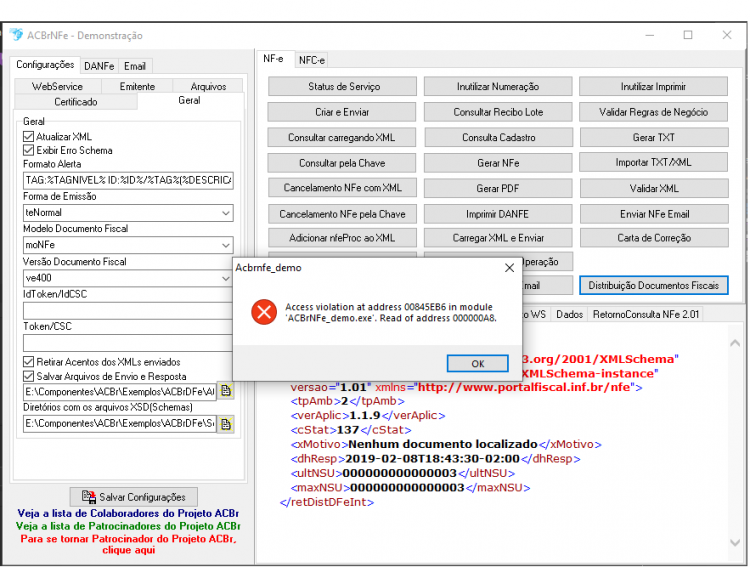Open the Colaboradores do Projeto ACBr link
The image size is (750, 567).
[x=128, y=513]
